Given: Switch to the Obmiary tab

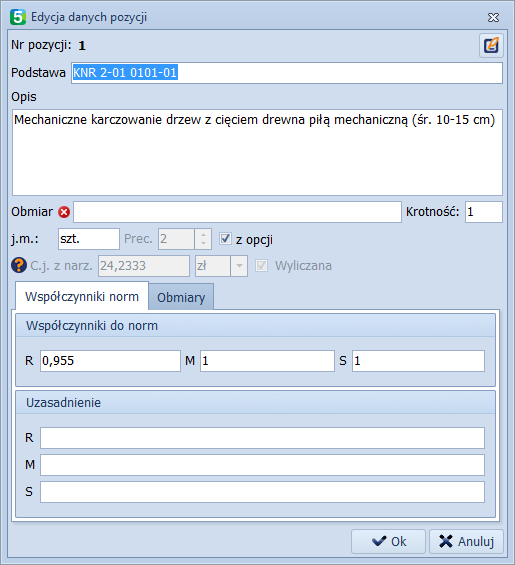Looking at the screenshot, I should click(x=181, y=297).
